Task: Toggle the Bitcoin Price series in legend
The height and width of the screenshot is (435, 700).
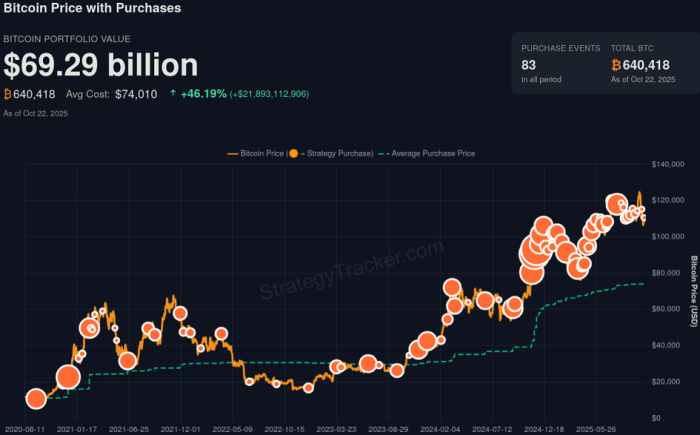Action: 262,154
